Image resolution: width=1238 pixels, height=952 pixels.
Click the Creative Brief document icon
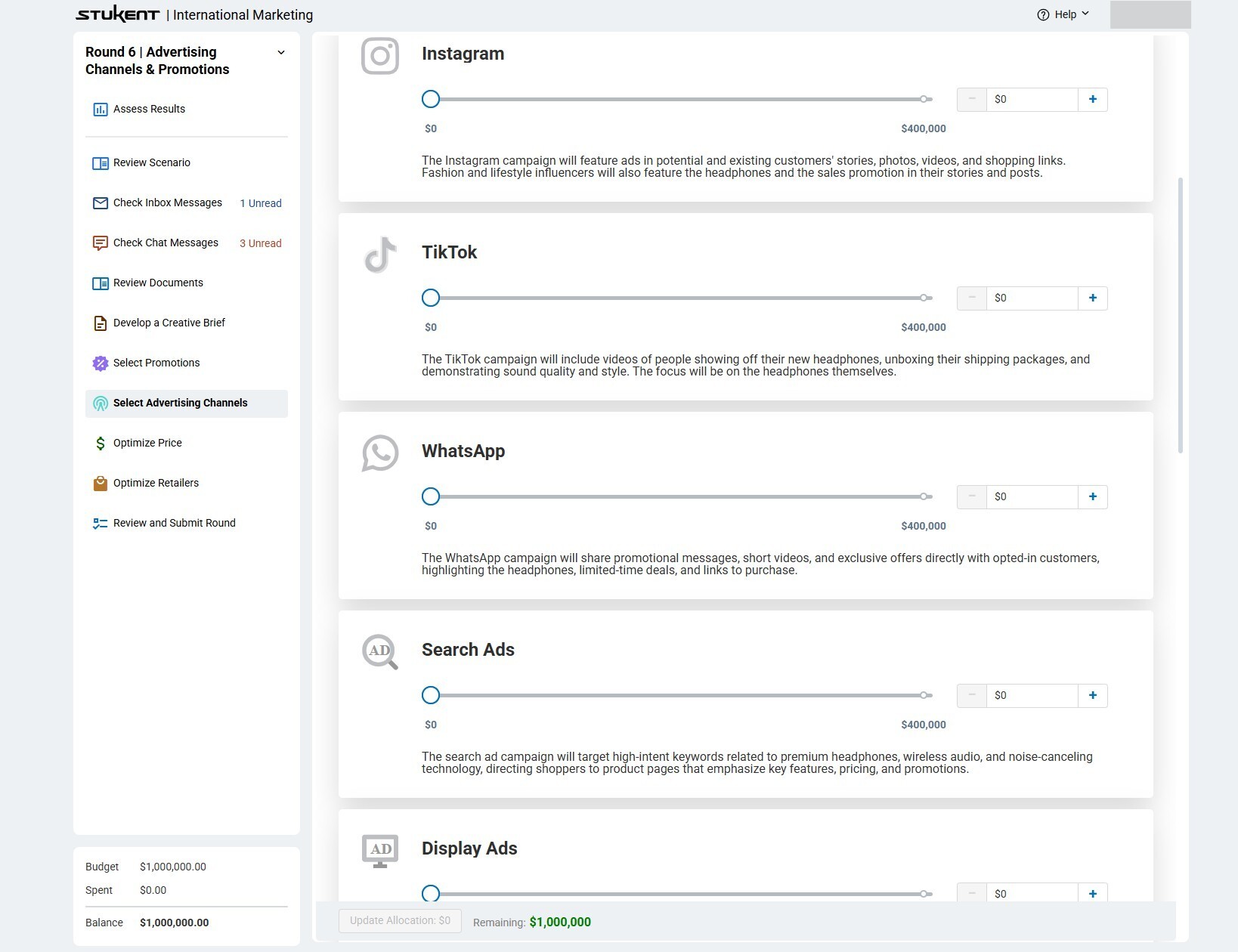[x=100, y=323]
